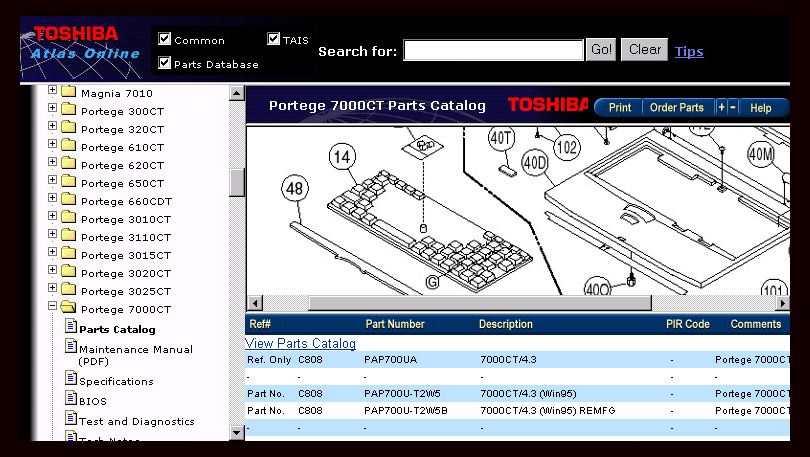Screen dimensions: 810x457
Task: Click the Maintenance Manual document icon
Action: 71,346
